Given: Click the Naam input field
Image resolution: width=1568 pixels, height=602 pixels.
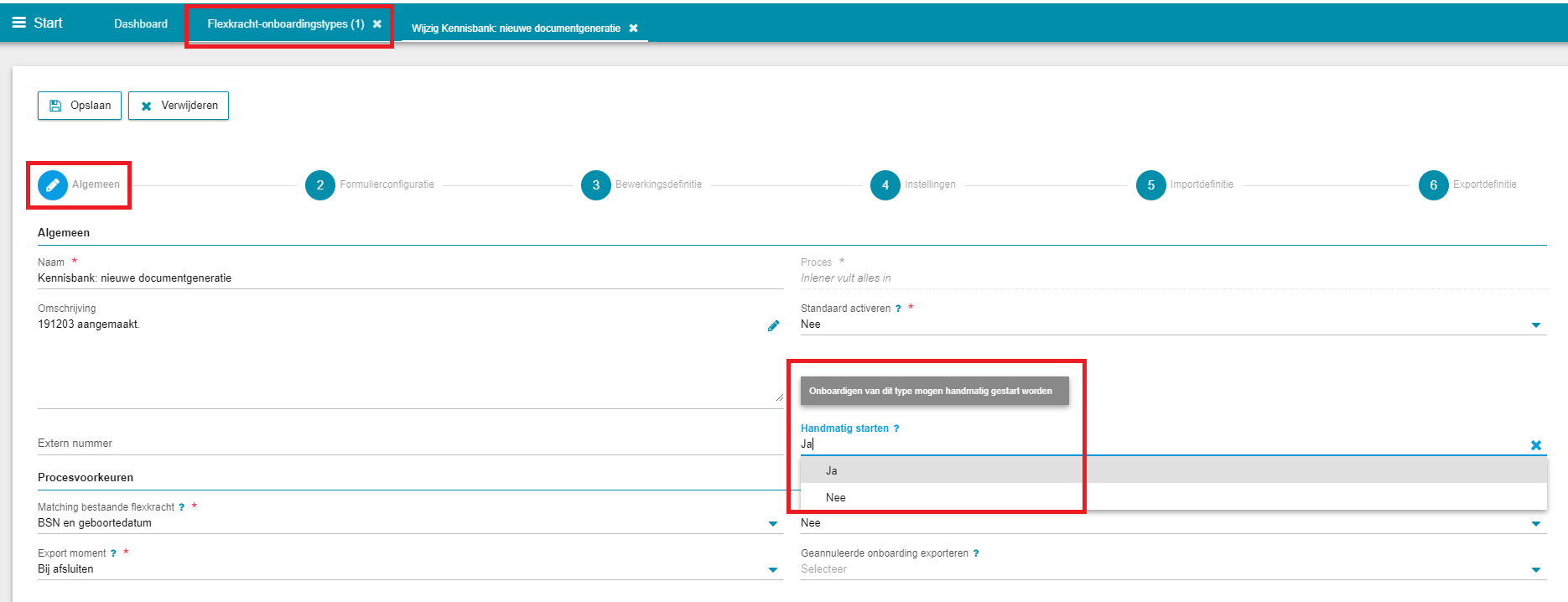Looking at the screenshot, I should point(411,278).
